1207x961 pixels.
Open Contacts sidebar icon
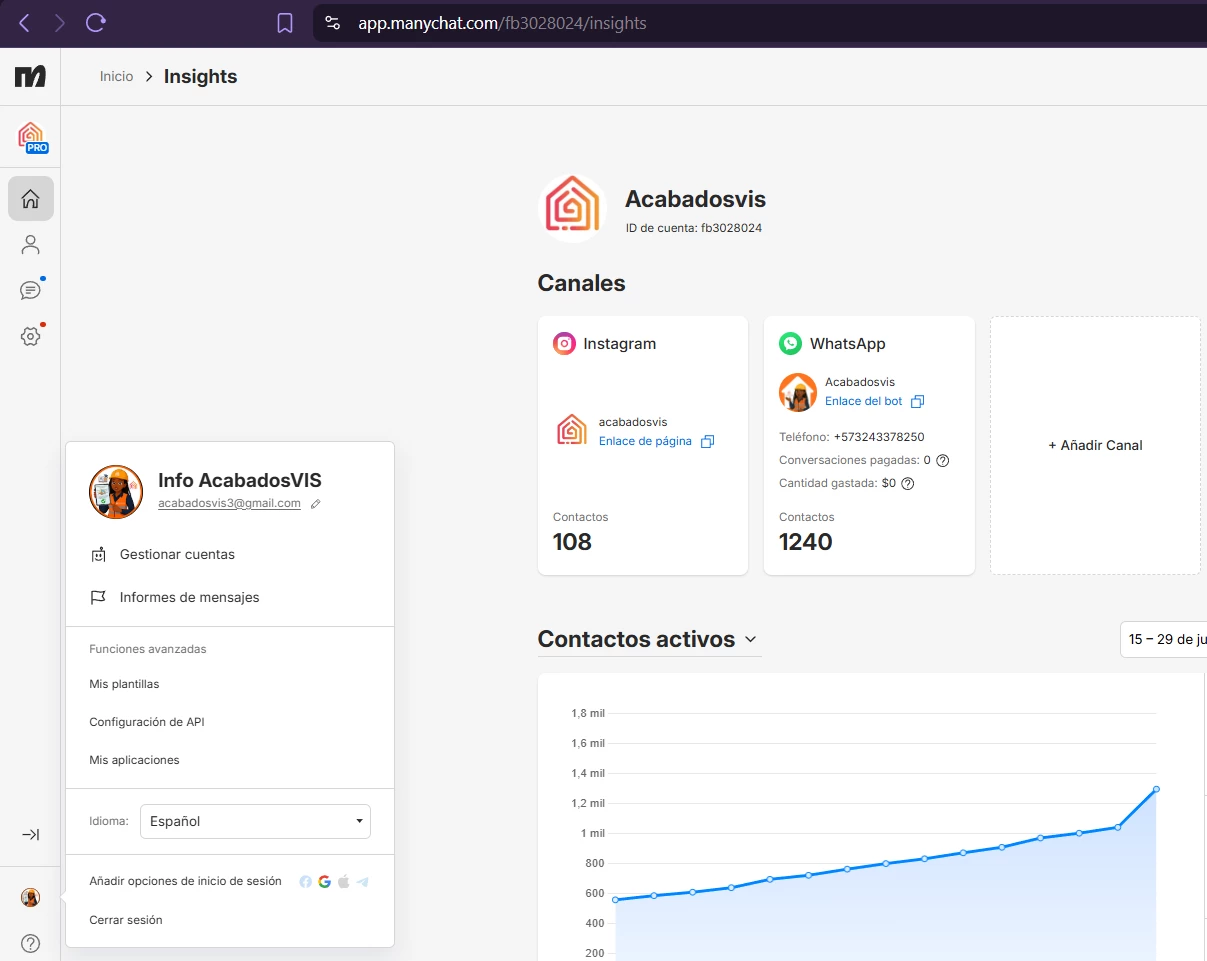(x=31, y=244)
